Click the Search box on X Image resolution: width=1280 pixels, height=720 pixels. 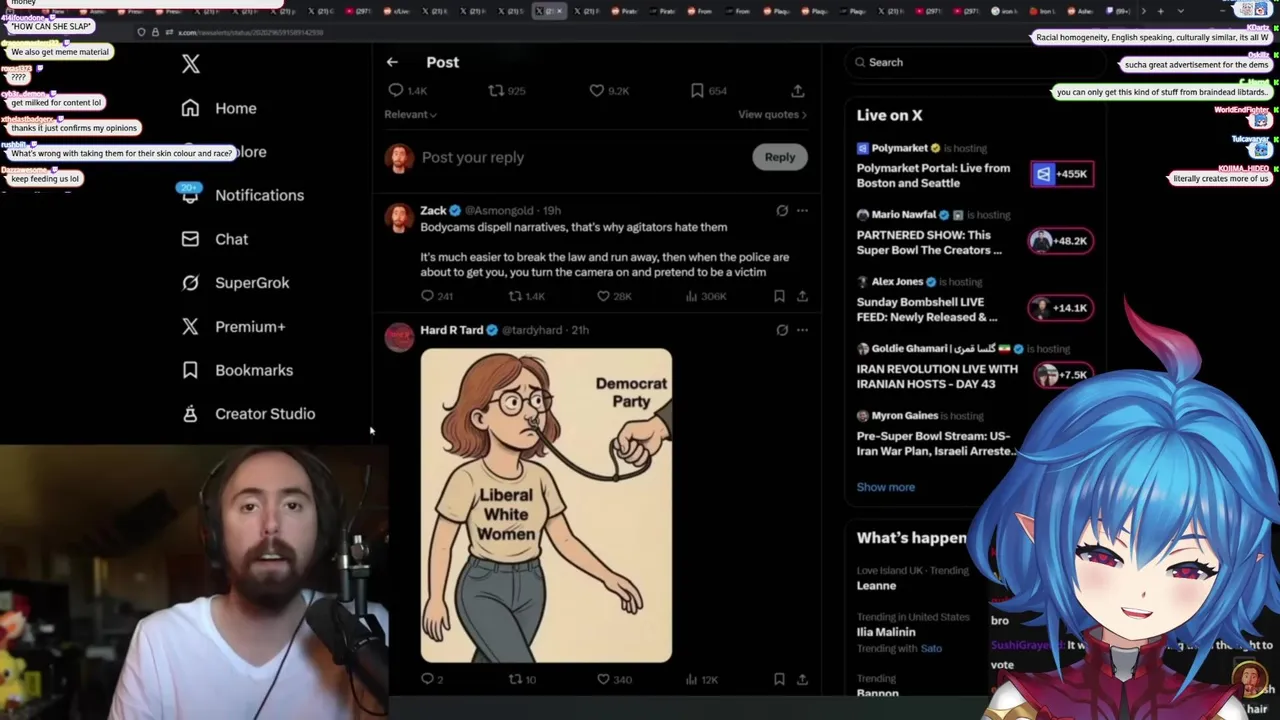[975, 62]
